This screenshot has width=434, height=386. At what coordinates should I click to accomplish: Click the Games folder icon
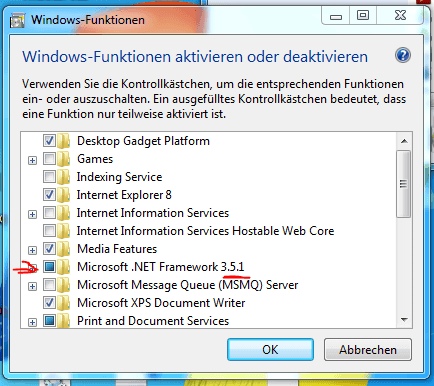coord(63,159)
